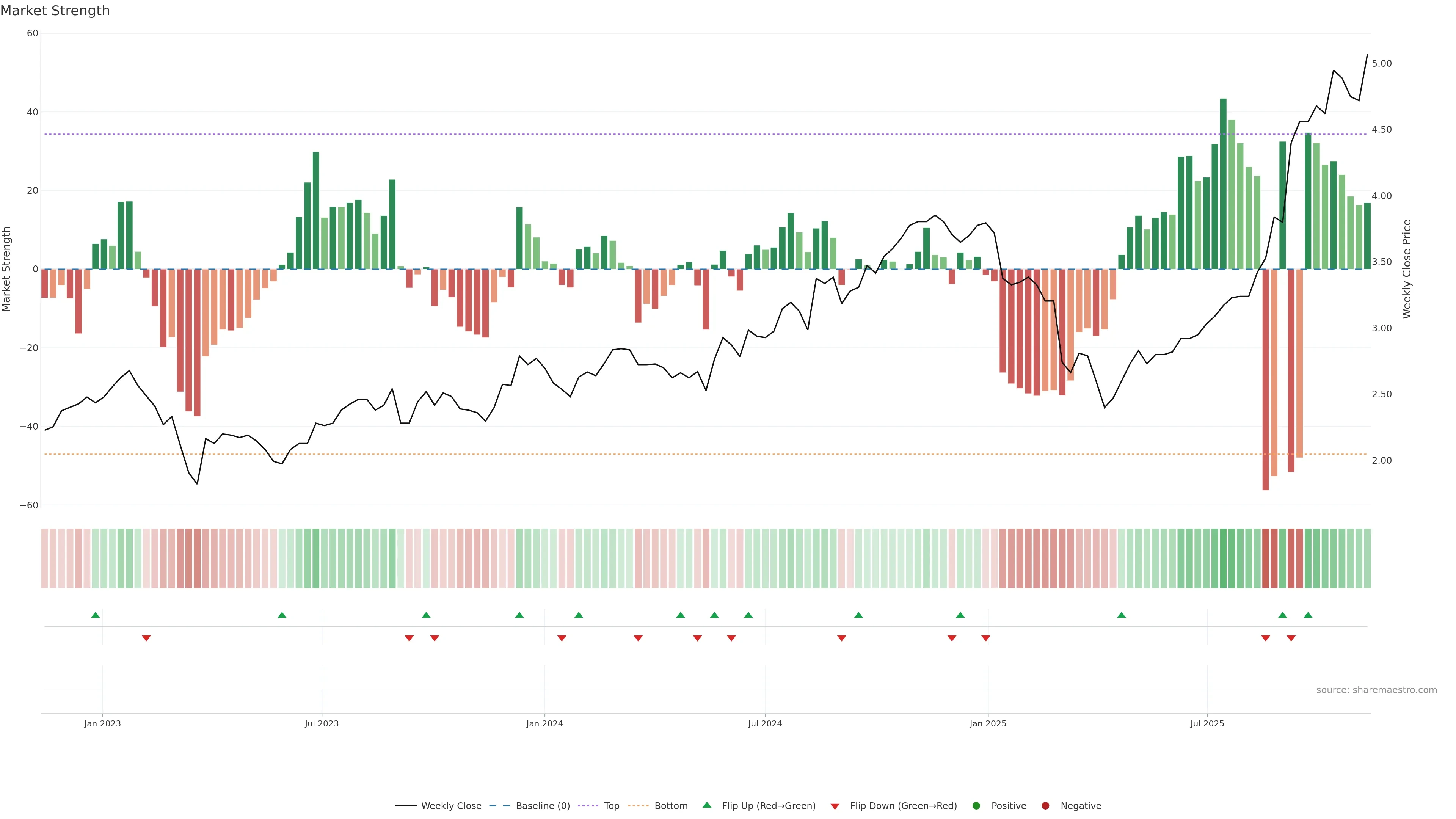Select the last green flip-up triangle marker
1456x819 pixels.
[1308, 615]
